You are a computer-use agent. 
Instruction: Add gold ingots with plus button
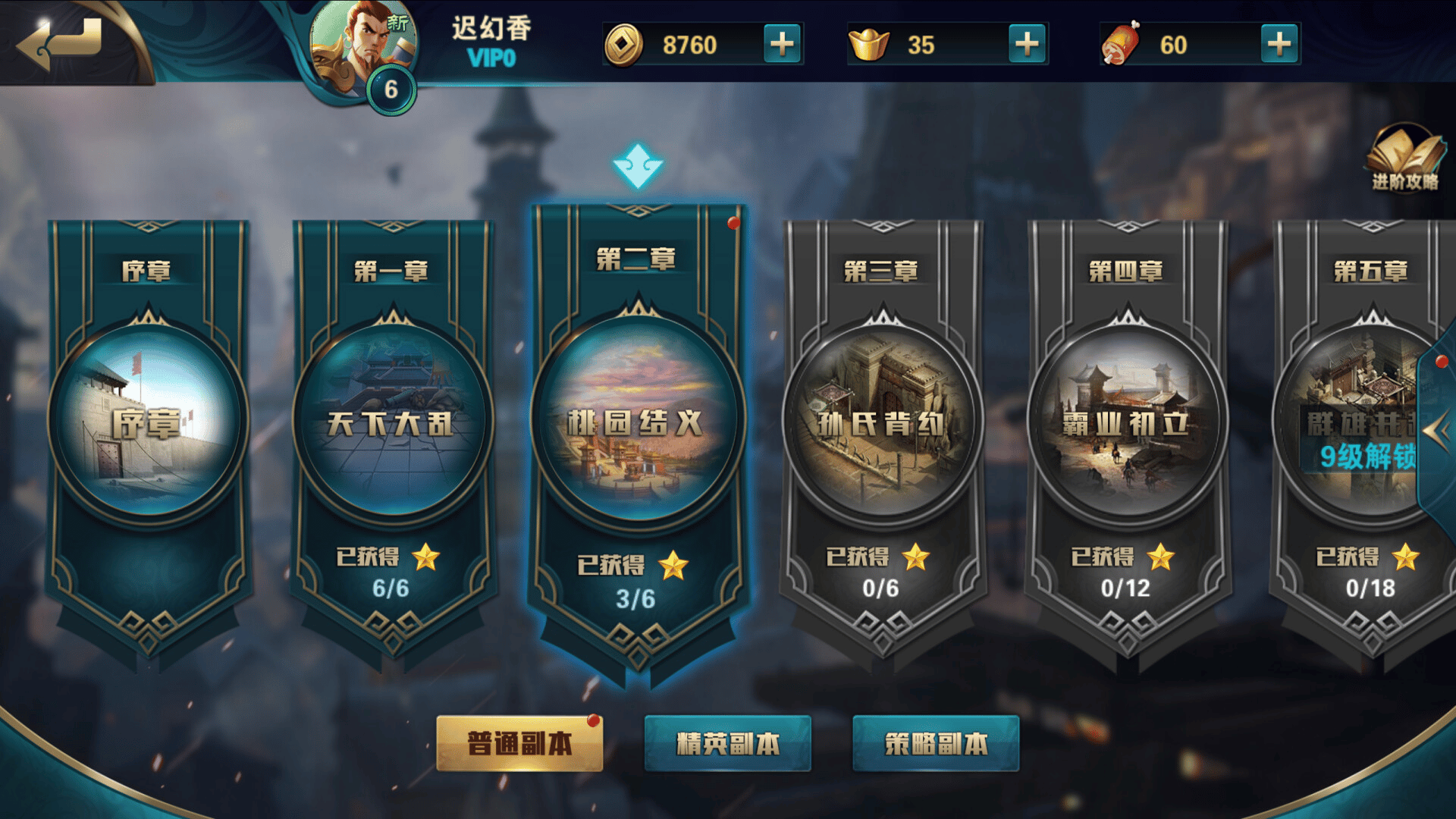[x=1027, y=44]
